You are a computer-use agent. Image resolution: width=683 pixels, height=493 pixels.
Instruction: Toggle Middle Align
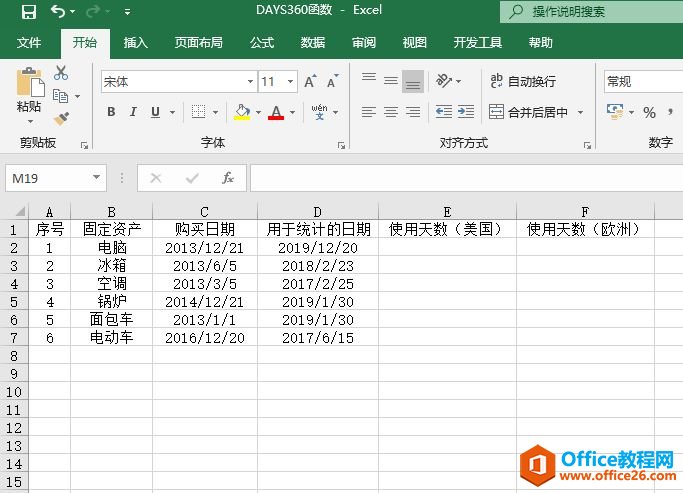tap(391, 81)
